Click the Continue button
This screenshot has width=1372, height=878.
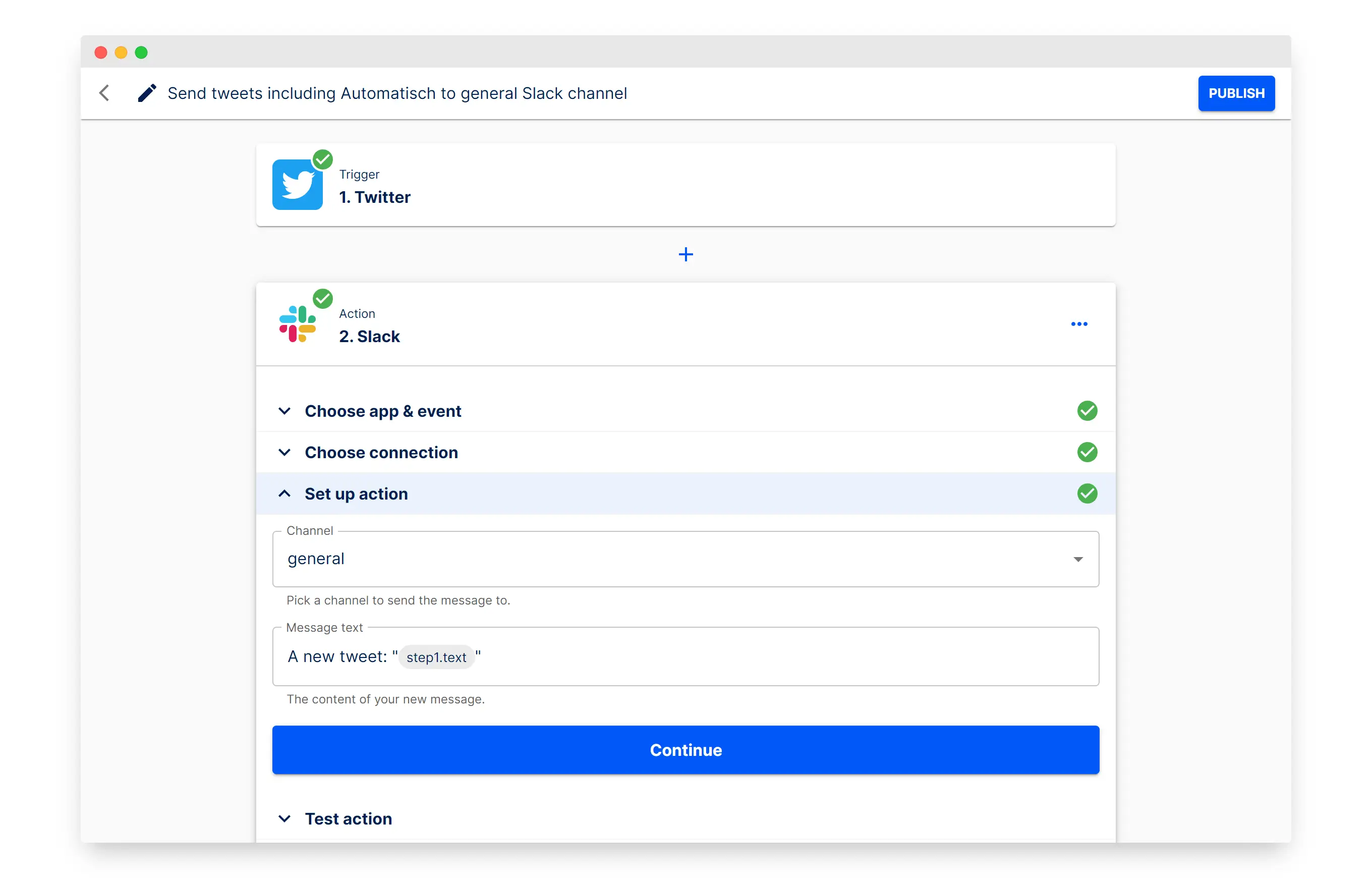coord(685,750)
